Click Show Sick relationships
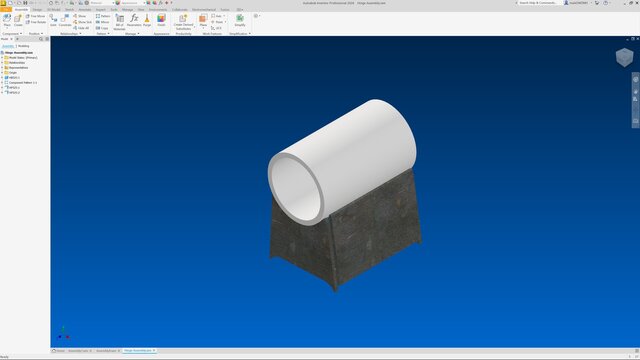Screen dimensions: 640x360 click(82, 22)
